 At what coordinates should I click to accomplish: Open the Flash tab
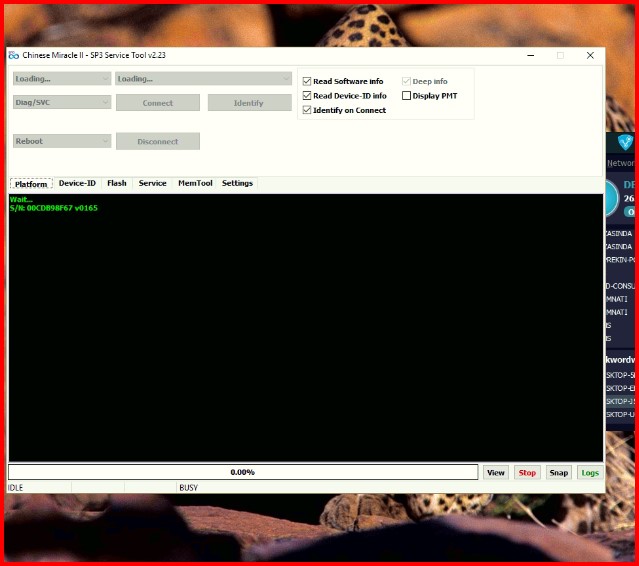(x=117, y=183)
